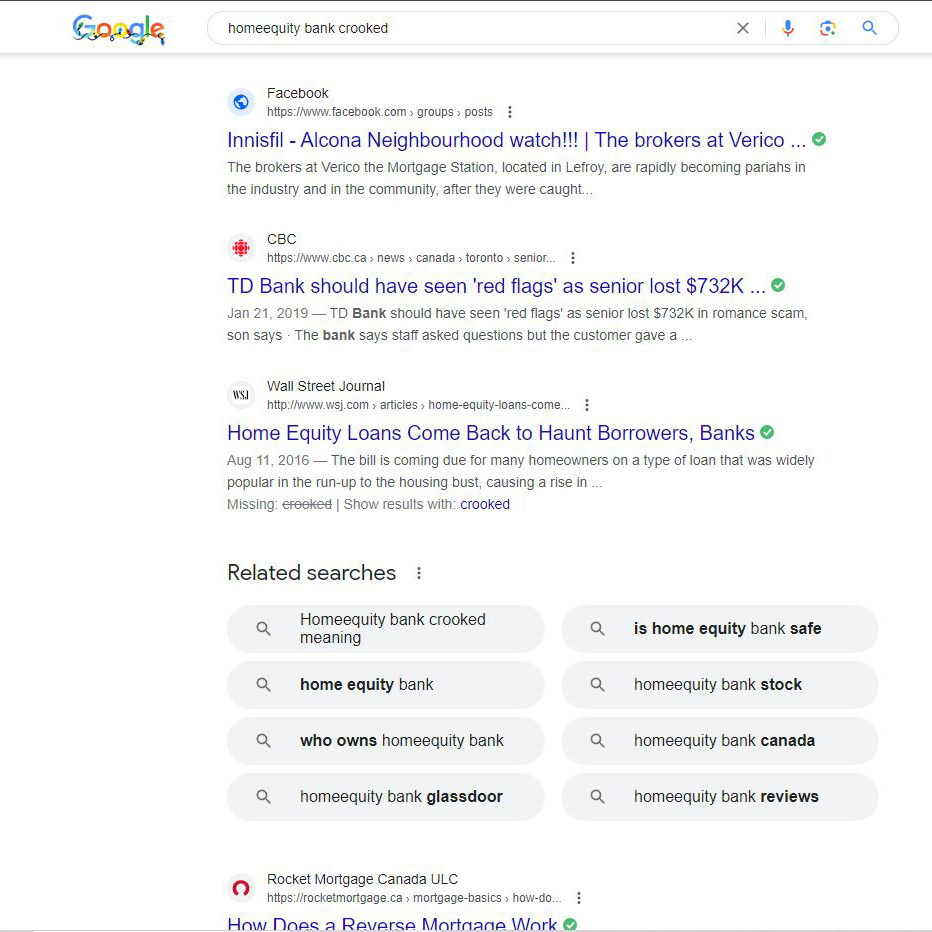
Task: Search 'Homeequity bank crooked meaning' suggestion
Action: point(386,628)
